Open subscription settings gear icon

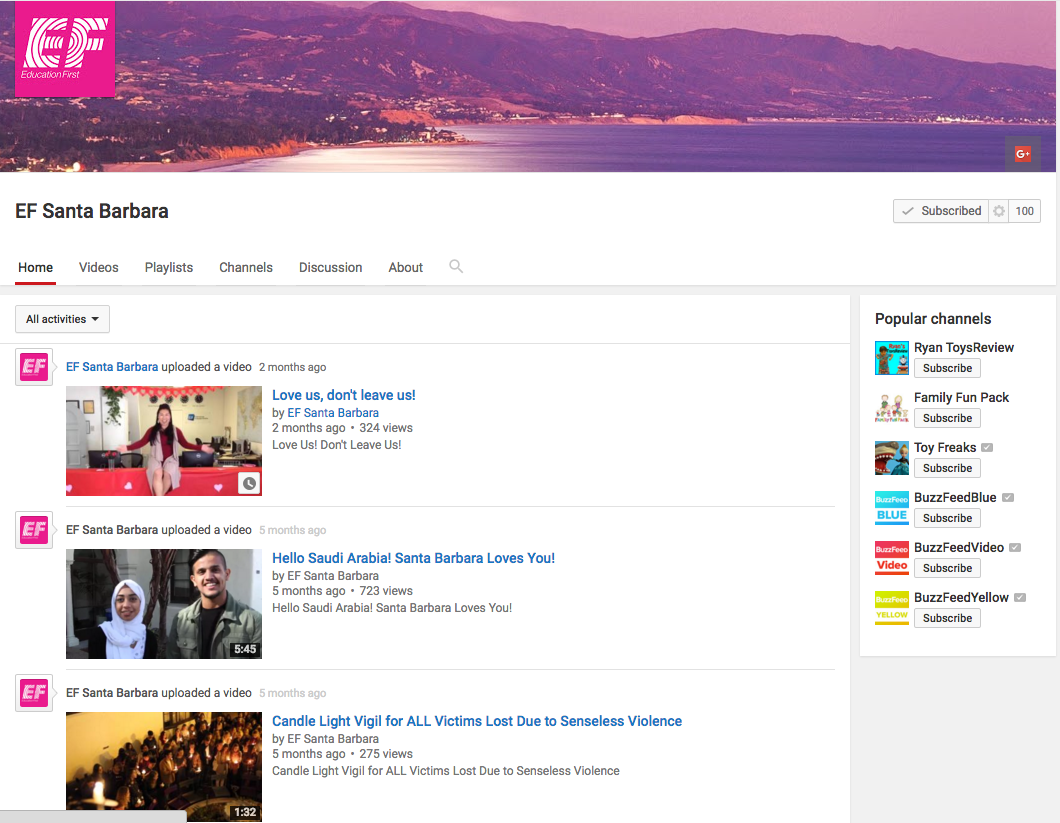[x=998, y=211]
